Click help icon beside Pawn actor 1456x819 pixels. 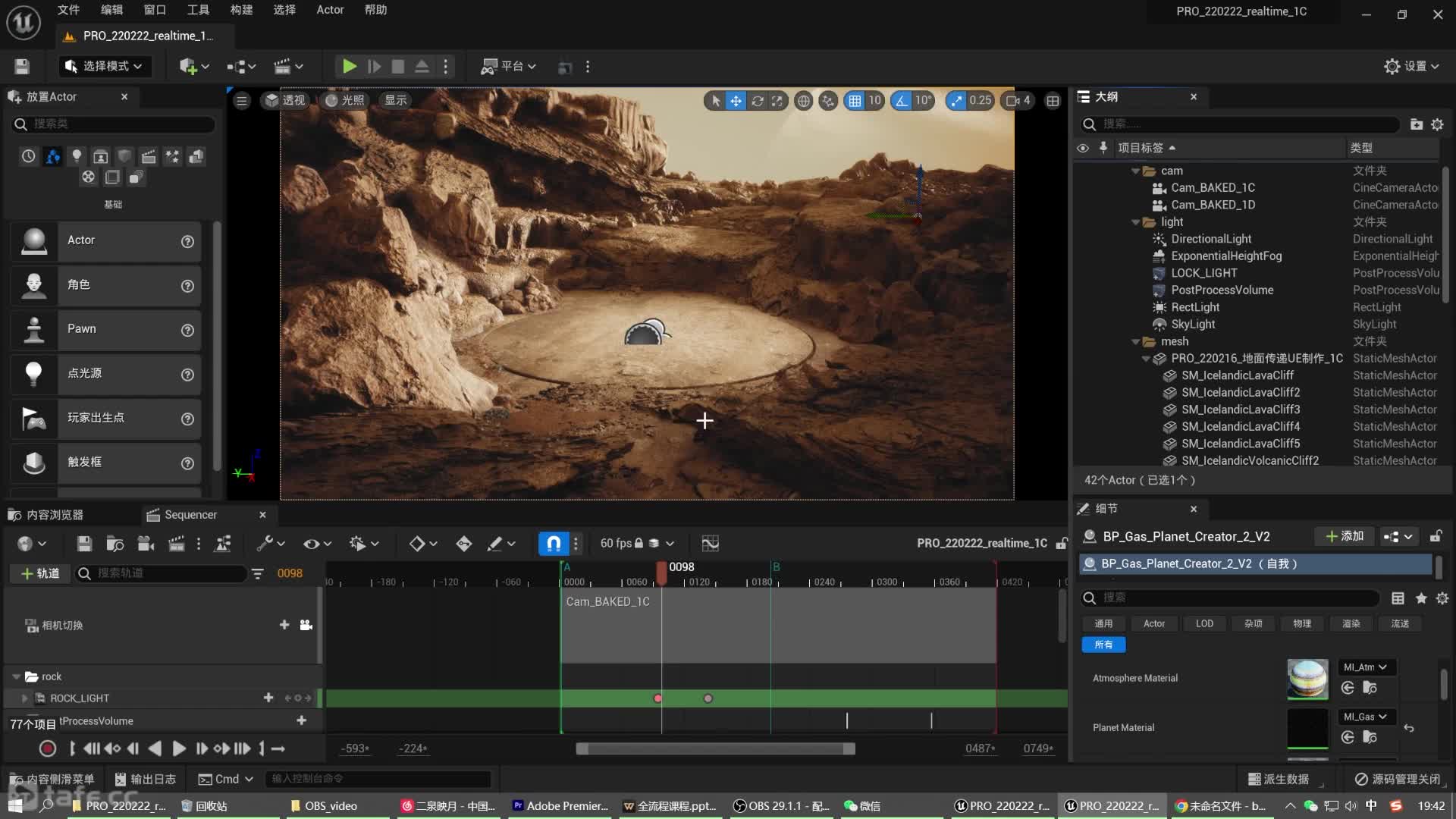[187, 330]
